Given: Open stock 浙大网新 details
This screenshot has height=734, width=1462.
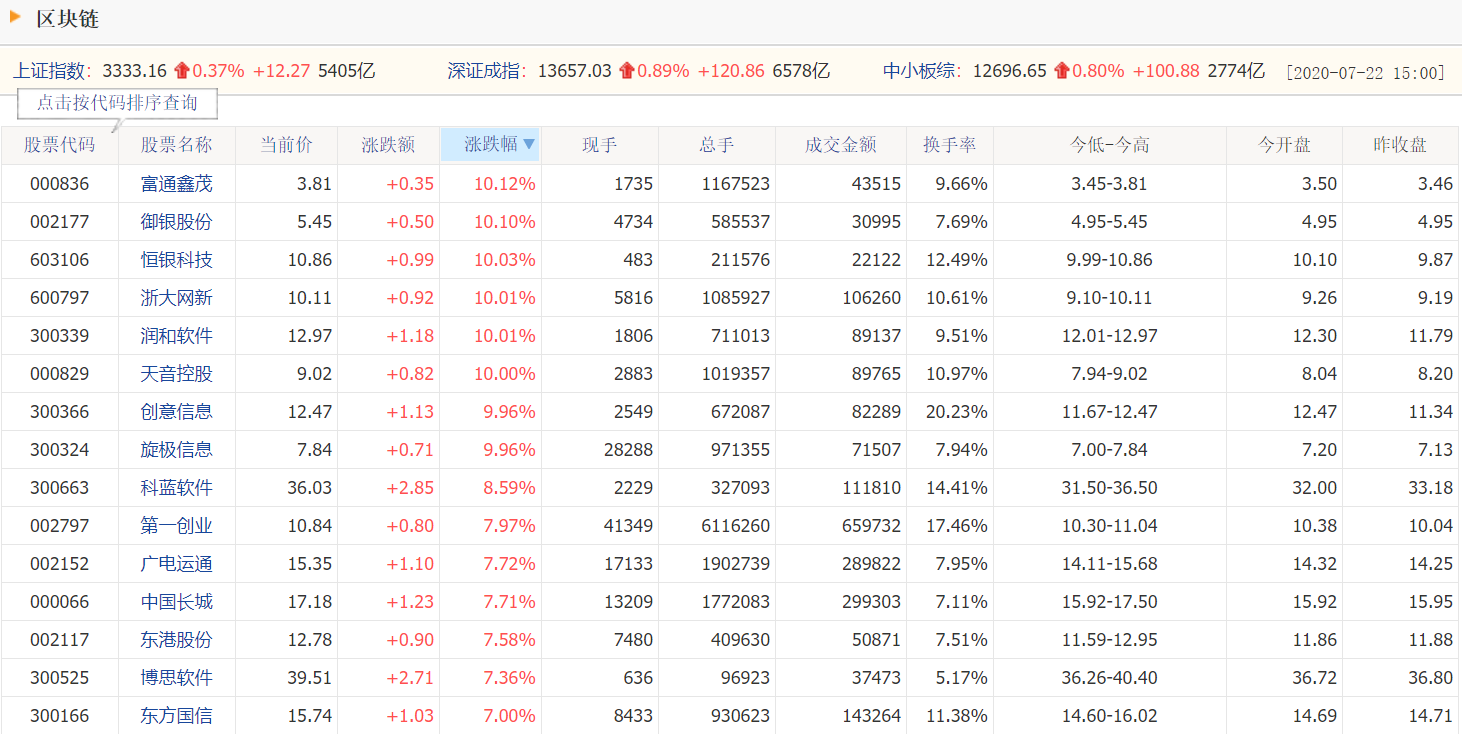Looking at the screenshot, I should [177, 298].
